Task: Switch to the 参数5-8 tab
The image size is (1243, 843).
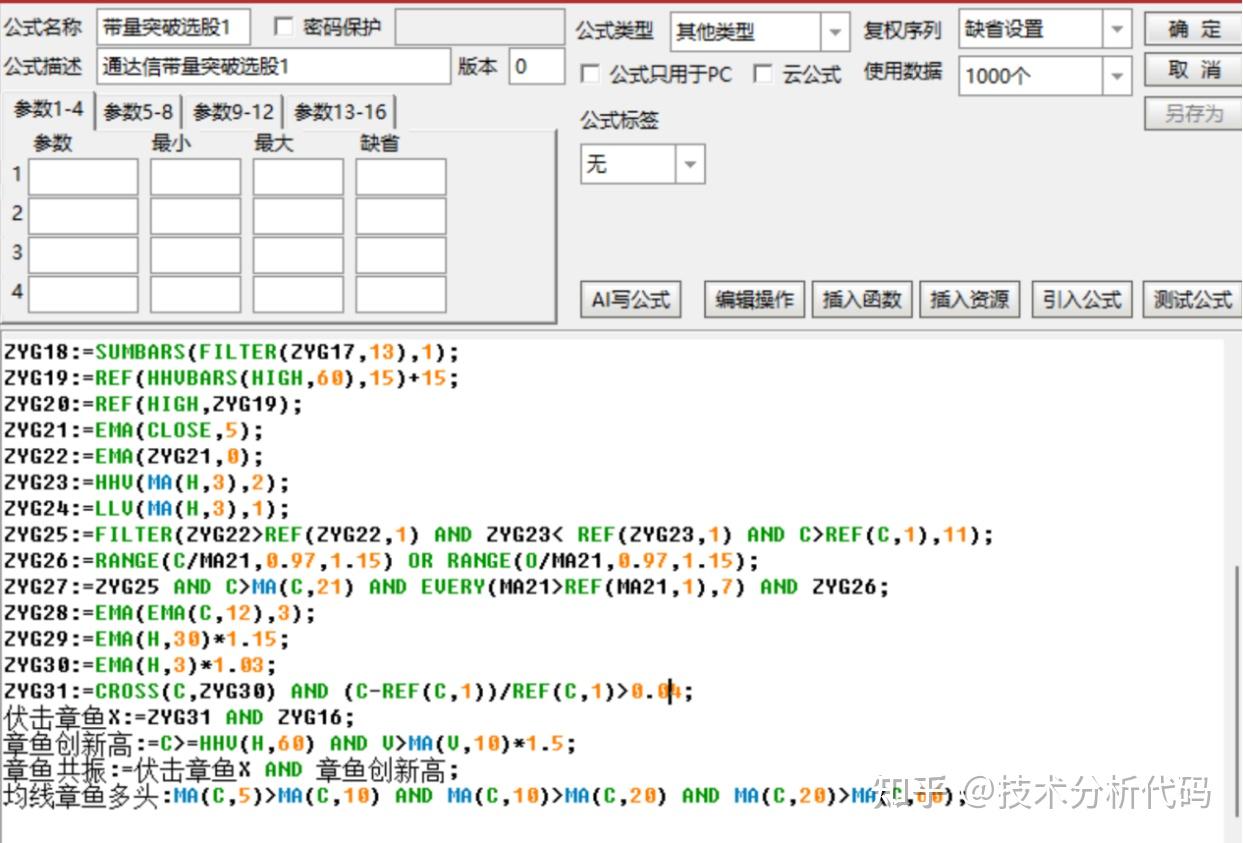Action: pyautogui.click(x=138, y=112)
